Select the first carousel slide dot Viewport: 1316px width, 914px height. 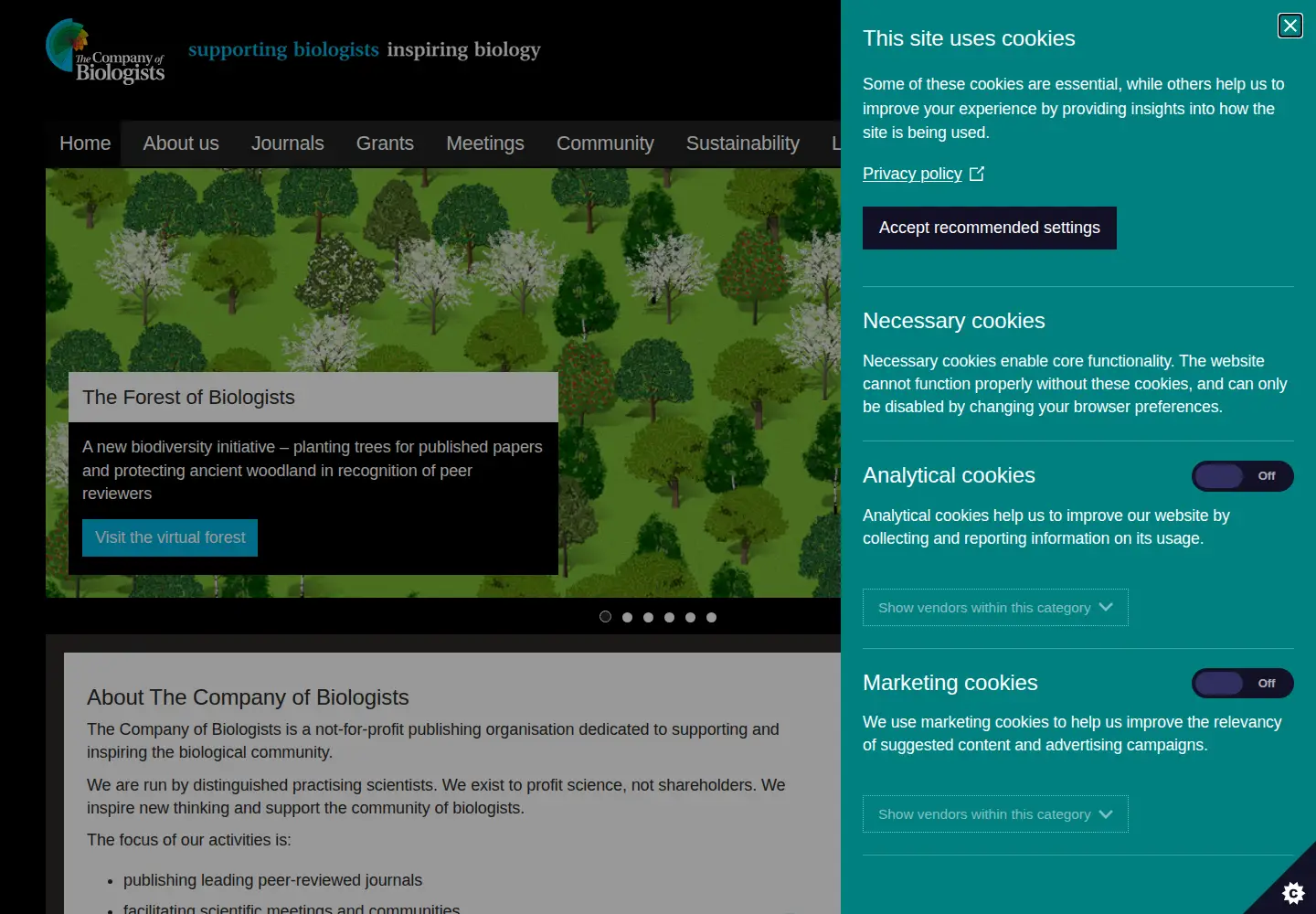[605, 617]
